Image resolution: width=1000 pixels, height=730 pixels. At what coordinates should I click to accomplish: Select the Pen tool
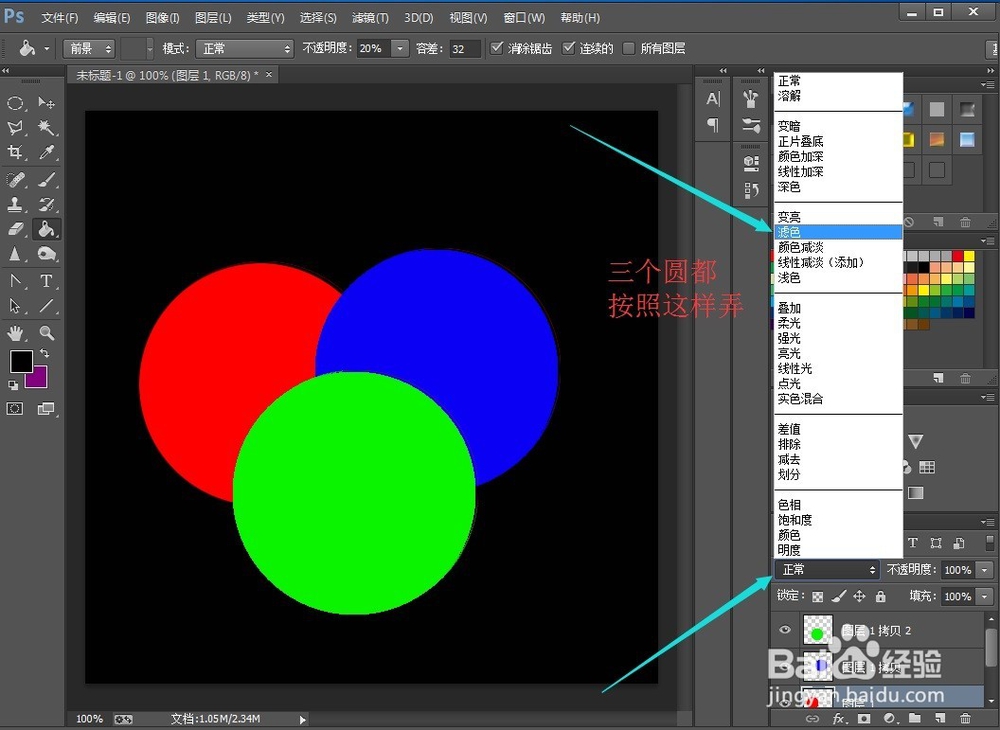pos(15,281)
